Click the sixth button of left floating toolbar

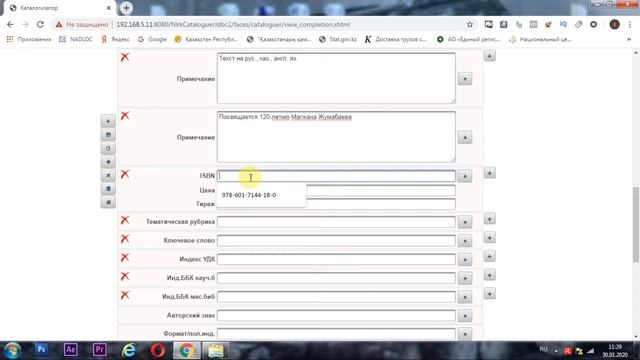point(108,189)
